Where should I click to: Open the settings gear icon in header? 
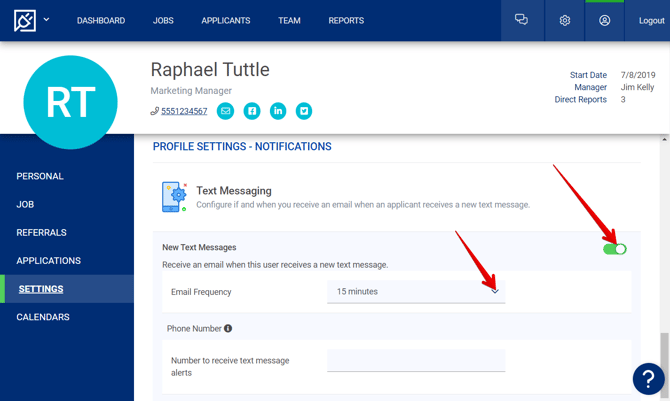564,20
